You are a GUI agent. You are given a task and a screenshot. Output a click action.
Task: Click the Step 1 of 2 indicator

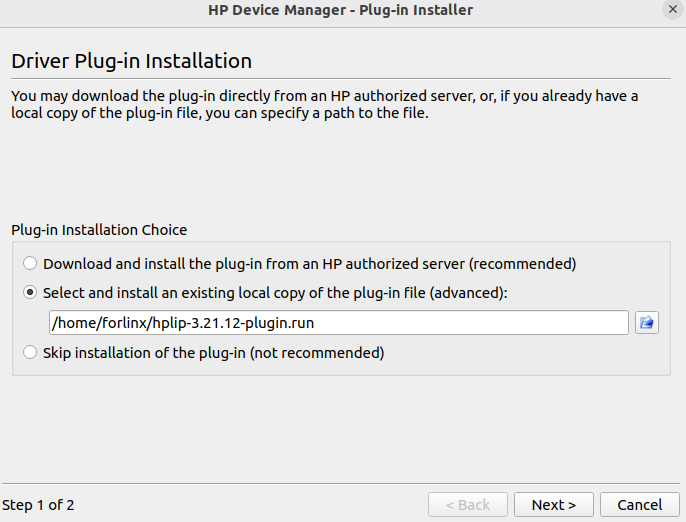(x=39, y=505)
